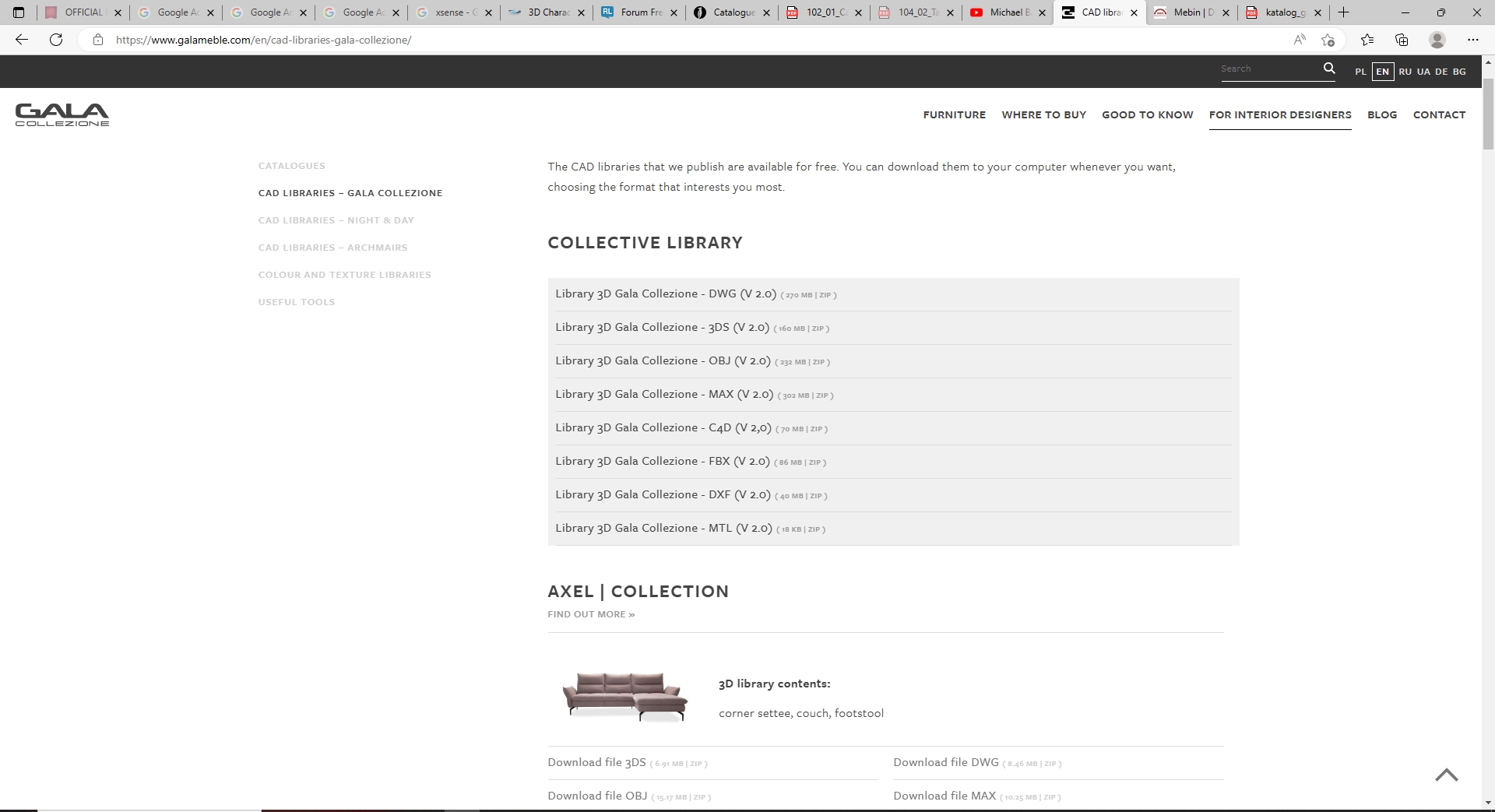
Task: Switch site language to DE
Action: pos(1441,72)
